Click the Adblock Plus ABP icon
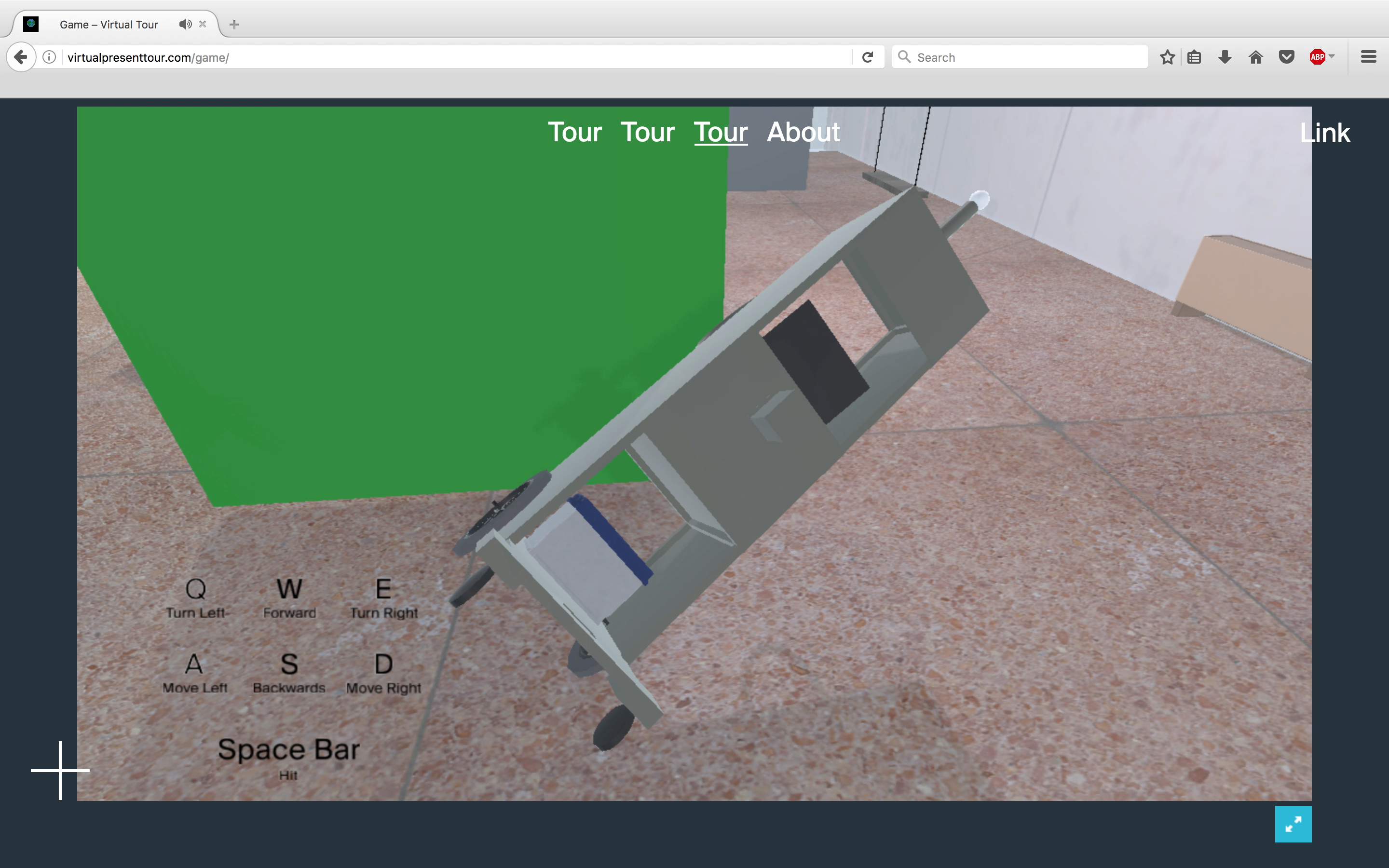 click(x=1317, y=57)
